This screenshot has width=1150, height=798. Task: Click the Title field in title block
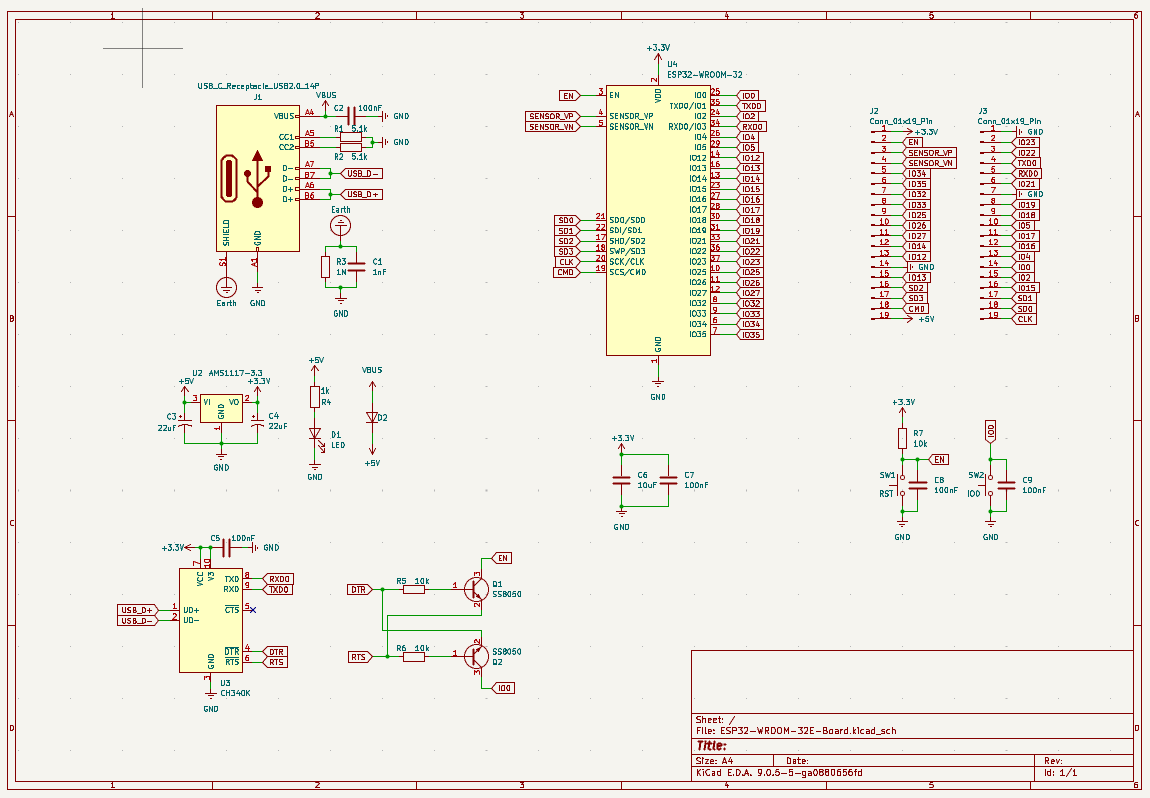710,745
